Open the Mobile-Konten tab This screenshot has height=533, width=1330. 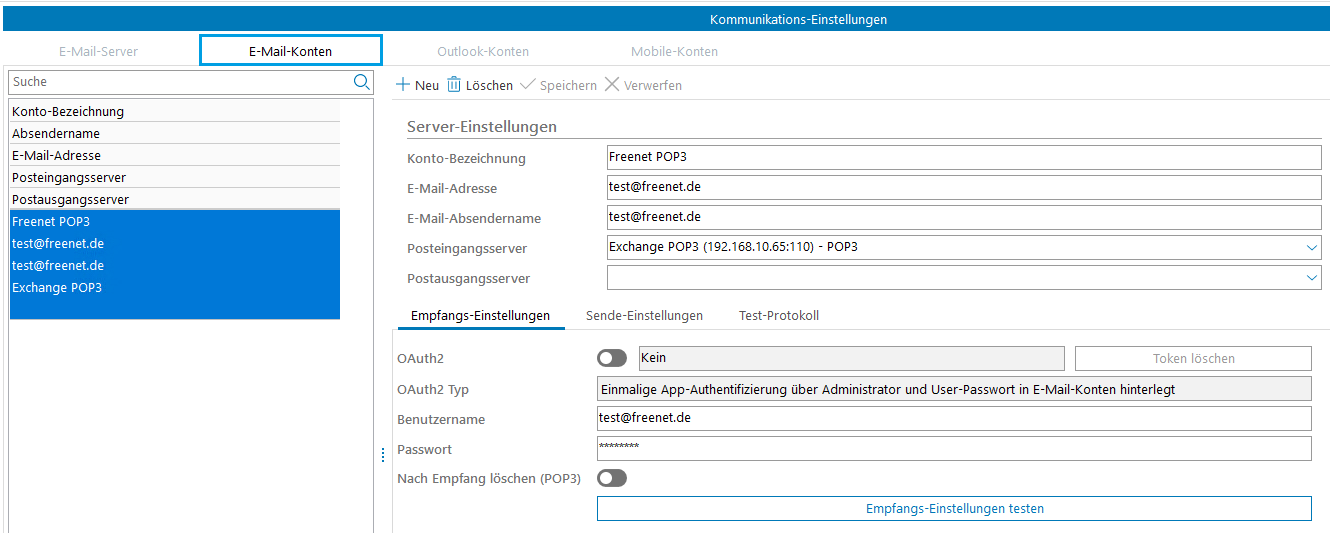point(674,51)
